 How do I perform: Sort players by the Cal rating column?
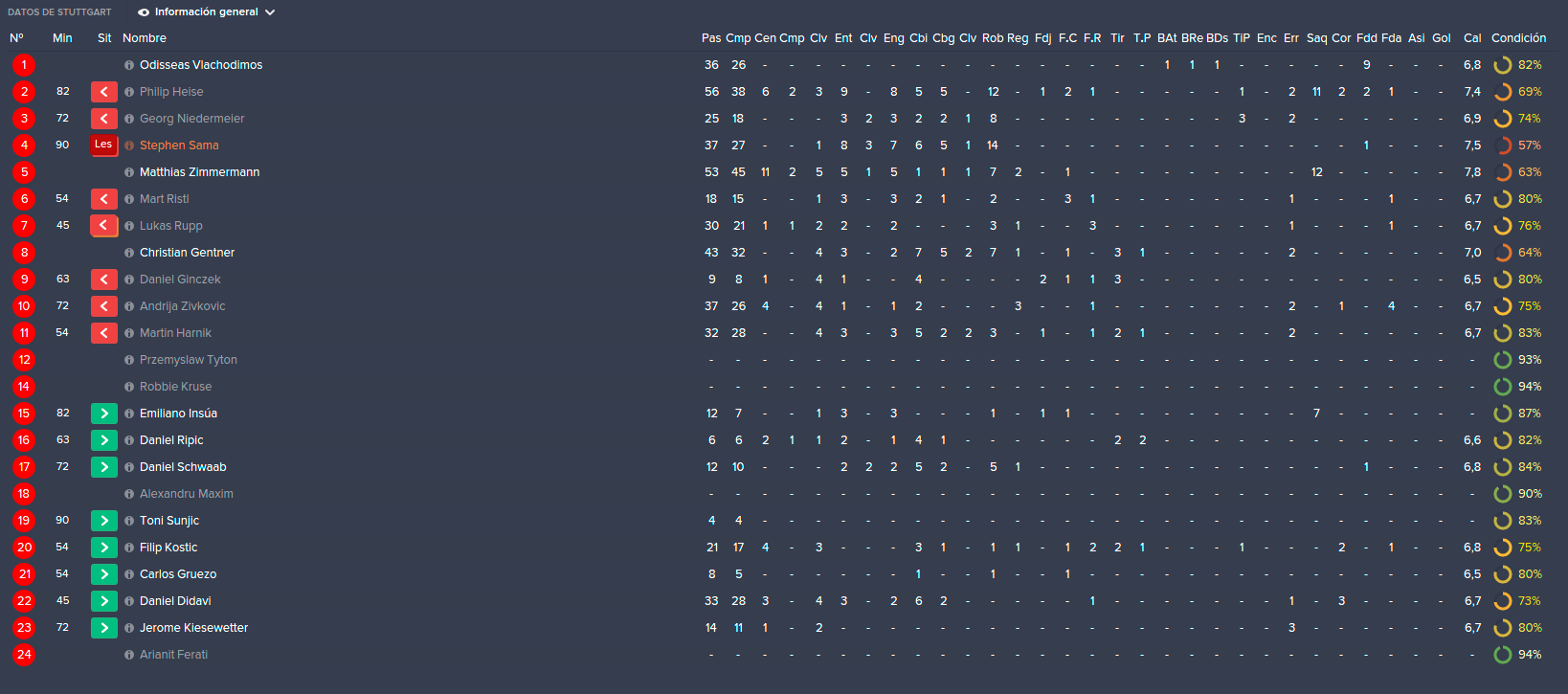(1472, 38)
